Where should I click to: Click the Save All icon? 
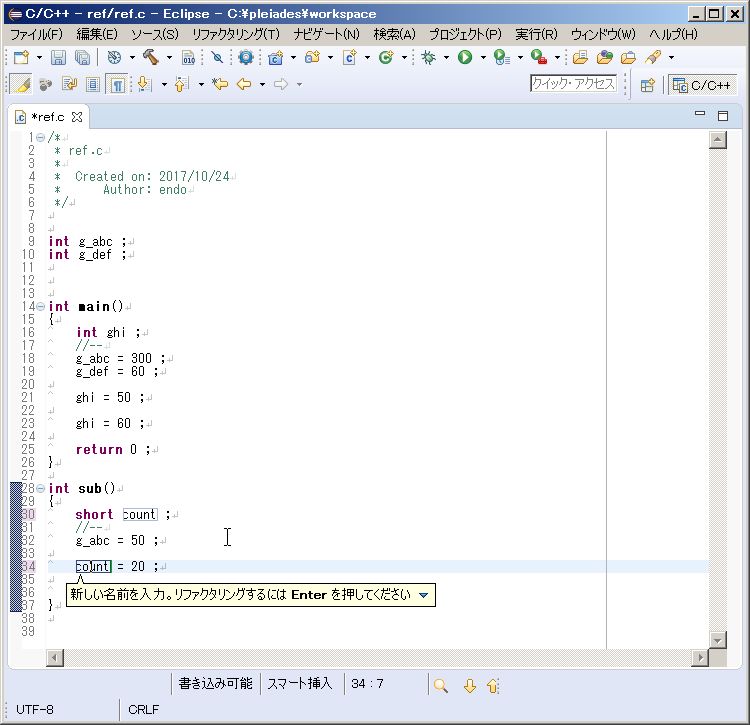click(83, 58)
